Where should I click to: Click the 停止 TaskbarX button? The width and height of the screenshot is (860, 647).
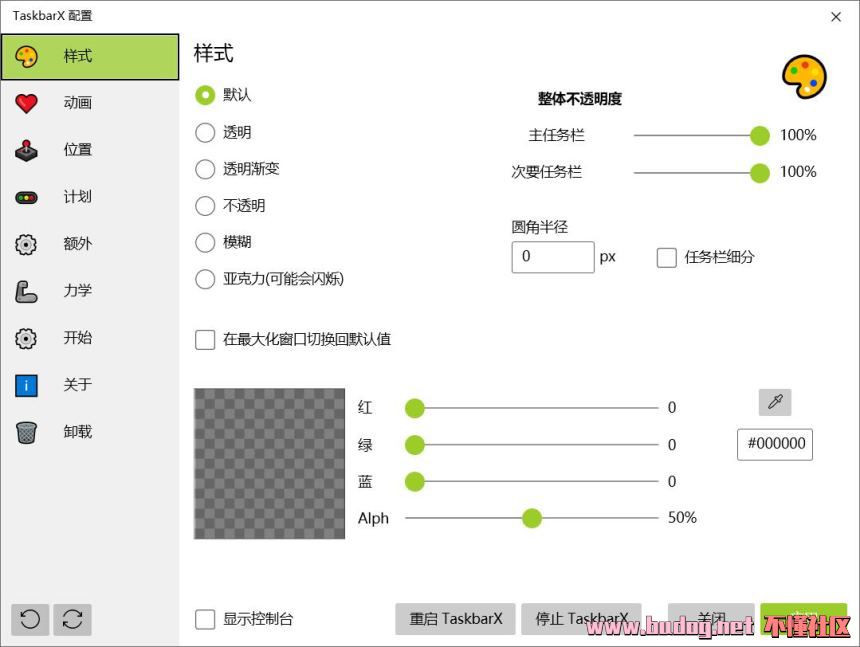point(581,619)
